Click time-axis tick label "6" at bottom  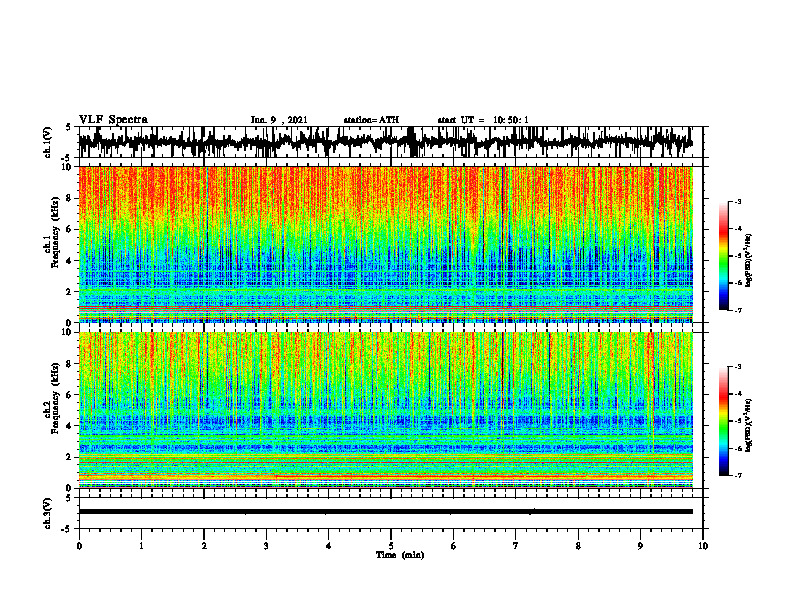454,546
